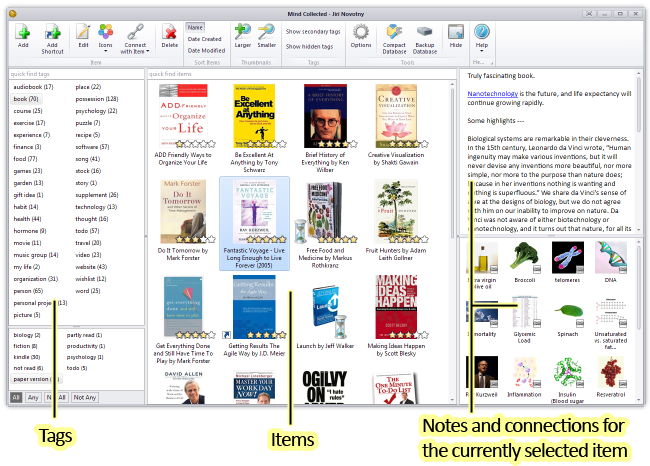This screenshot has height=466, width=650.
Task: Sort items by Name
Action: 195,27
